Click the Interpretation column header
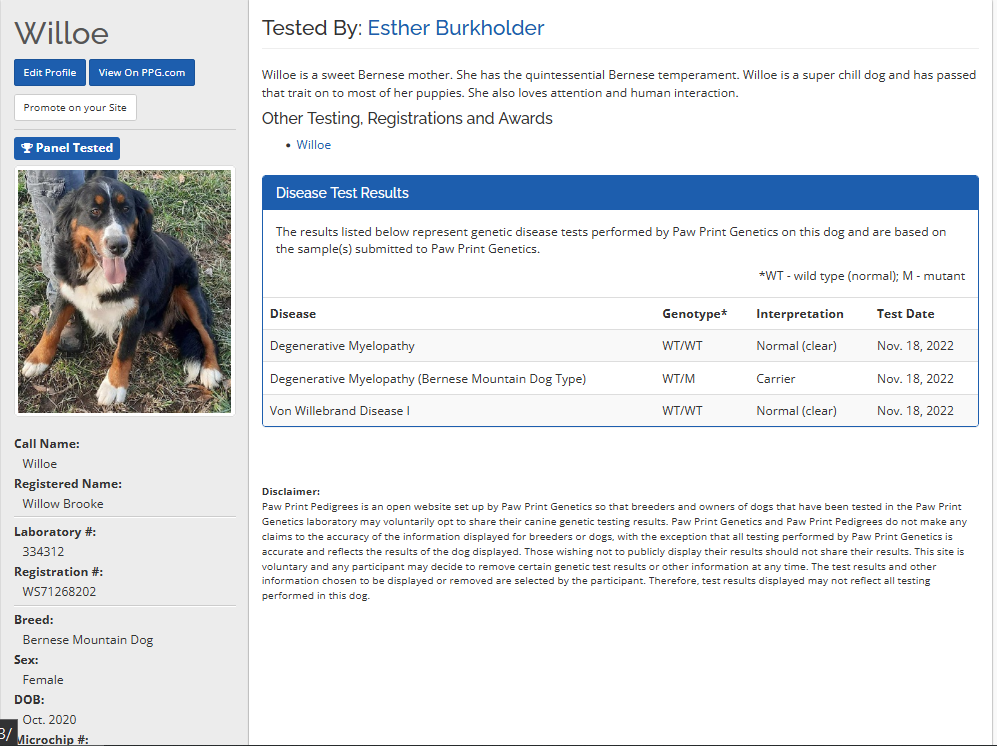Screen dimensions: 997x746 coord(799,314)
